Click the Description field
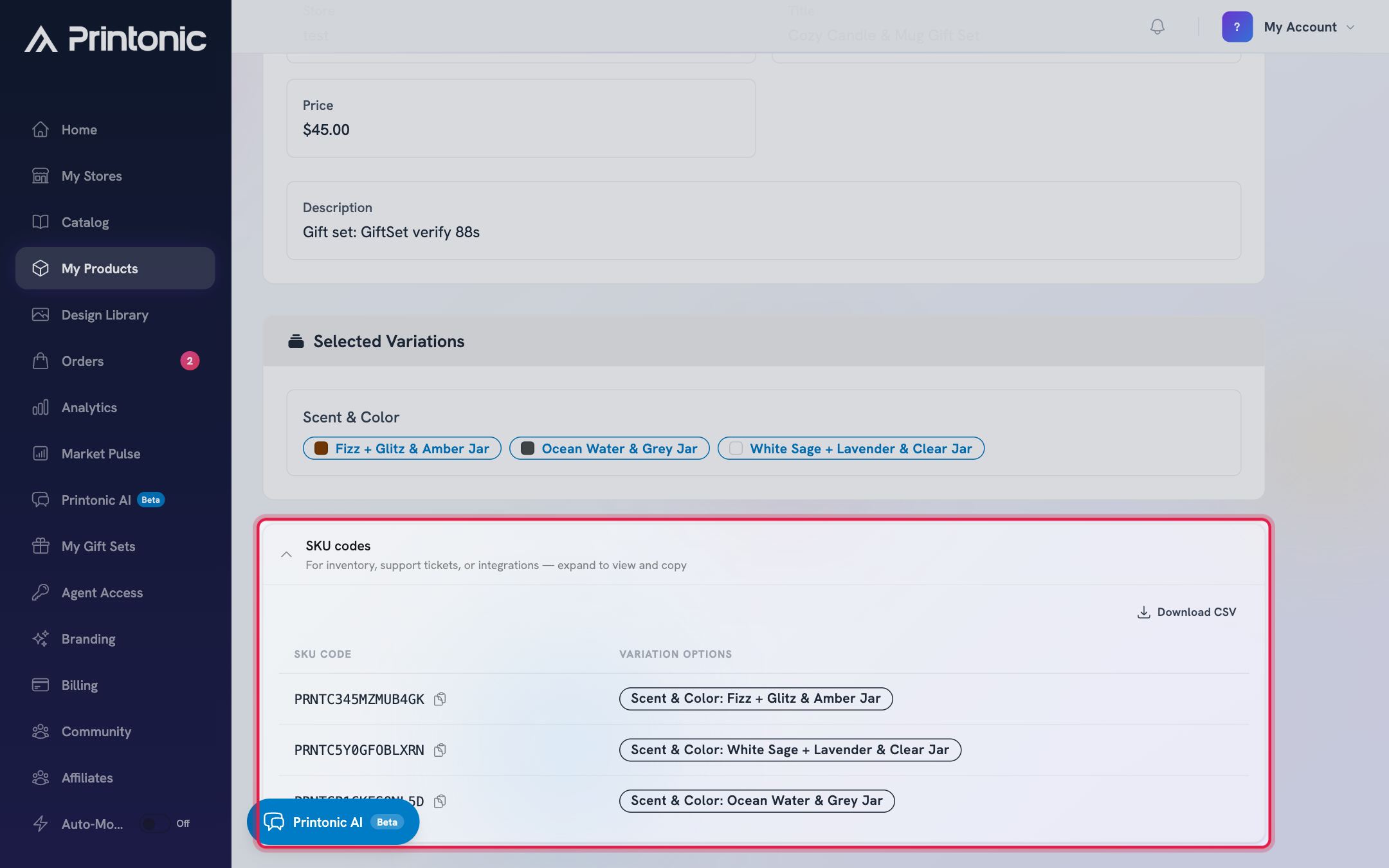The height and width of the screenshot is (868, 1389). coord(763,221)
